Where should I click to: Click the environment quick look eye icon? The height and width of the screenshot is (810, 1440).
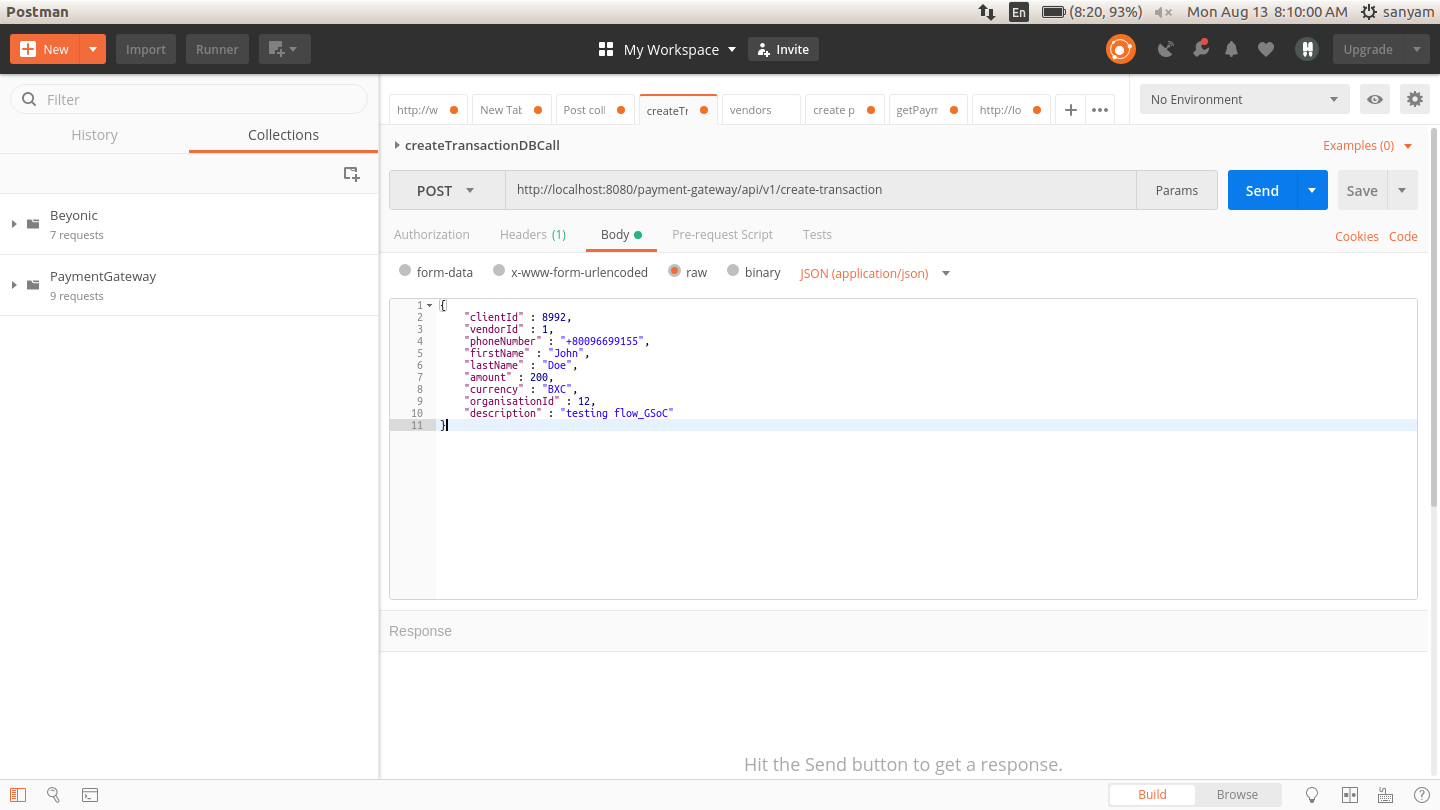pyautogui.click(x=1375, y=99)
